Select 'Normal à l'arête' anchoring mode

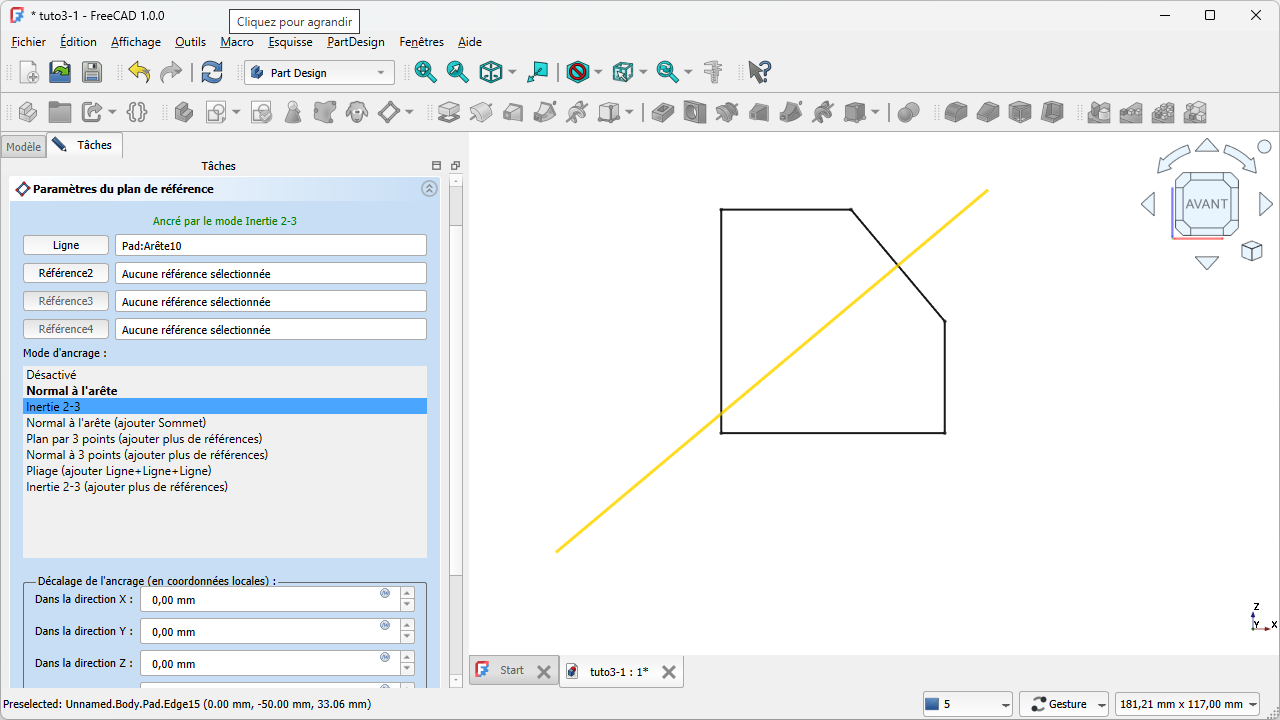(72, 391)
